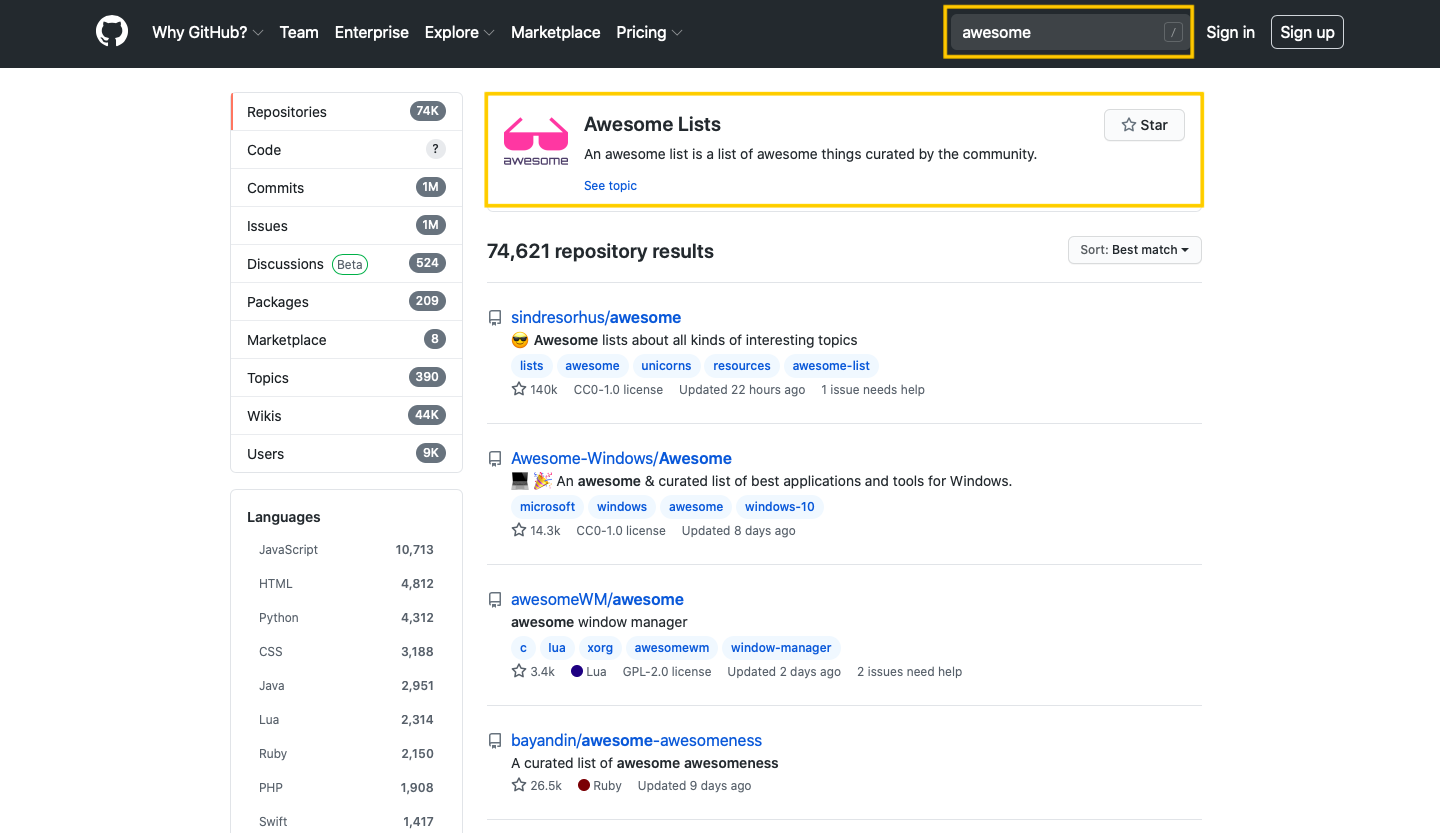This screenshot has width=1440, height=833.
Task: Click the repository book icon beside sindresorhus/awesome
Action: pyautogui.click(x=495, y=317)
